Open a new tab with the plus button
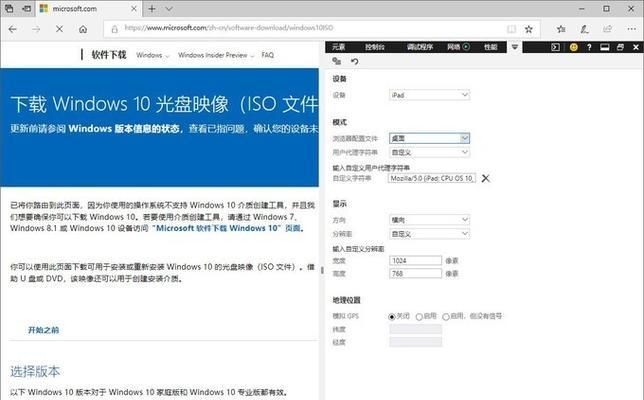 click(152, 9)
